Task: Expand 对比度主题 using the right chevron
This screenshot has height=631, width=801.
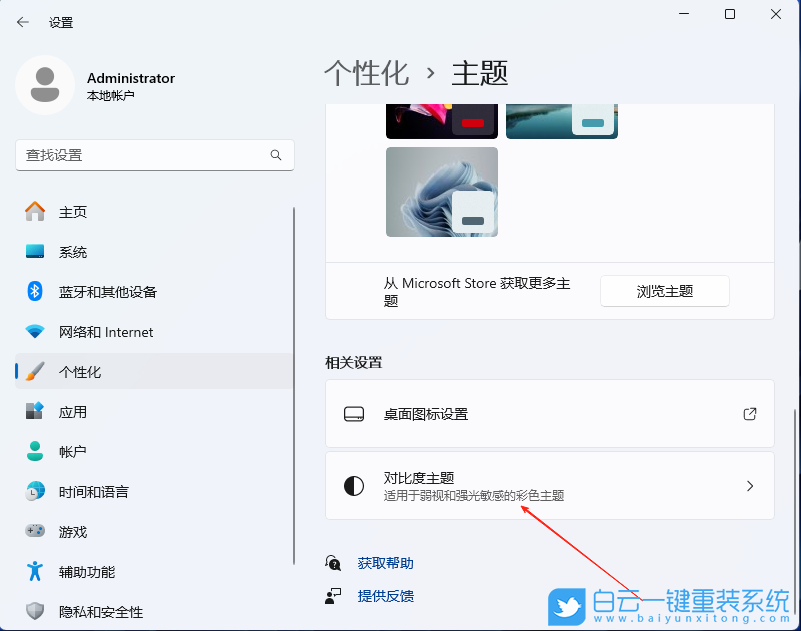Action: tap(749, 485)
